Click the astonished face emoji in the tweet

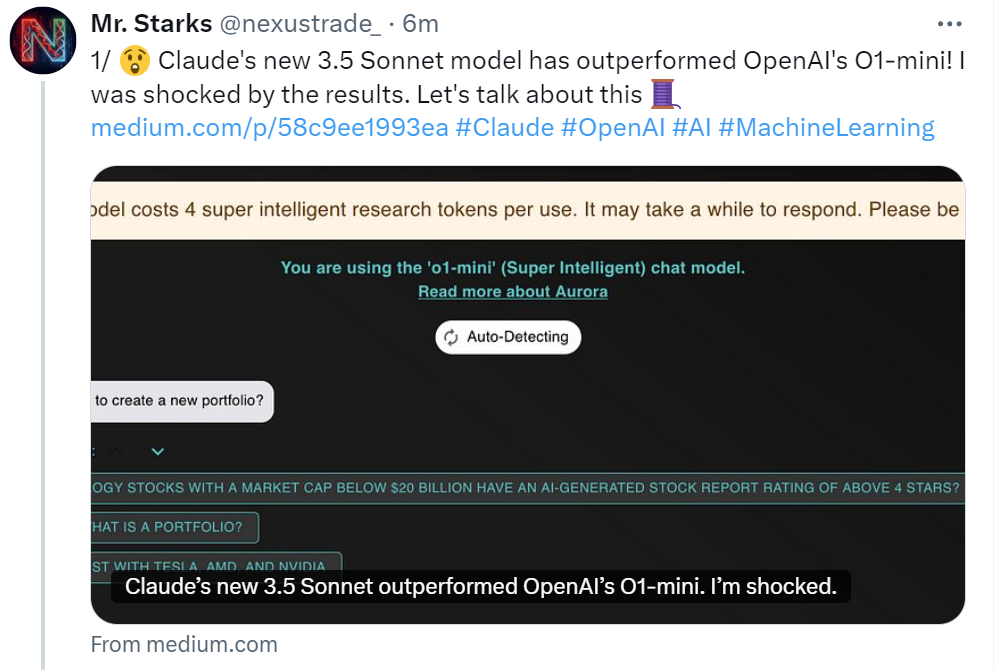132,61
